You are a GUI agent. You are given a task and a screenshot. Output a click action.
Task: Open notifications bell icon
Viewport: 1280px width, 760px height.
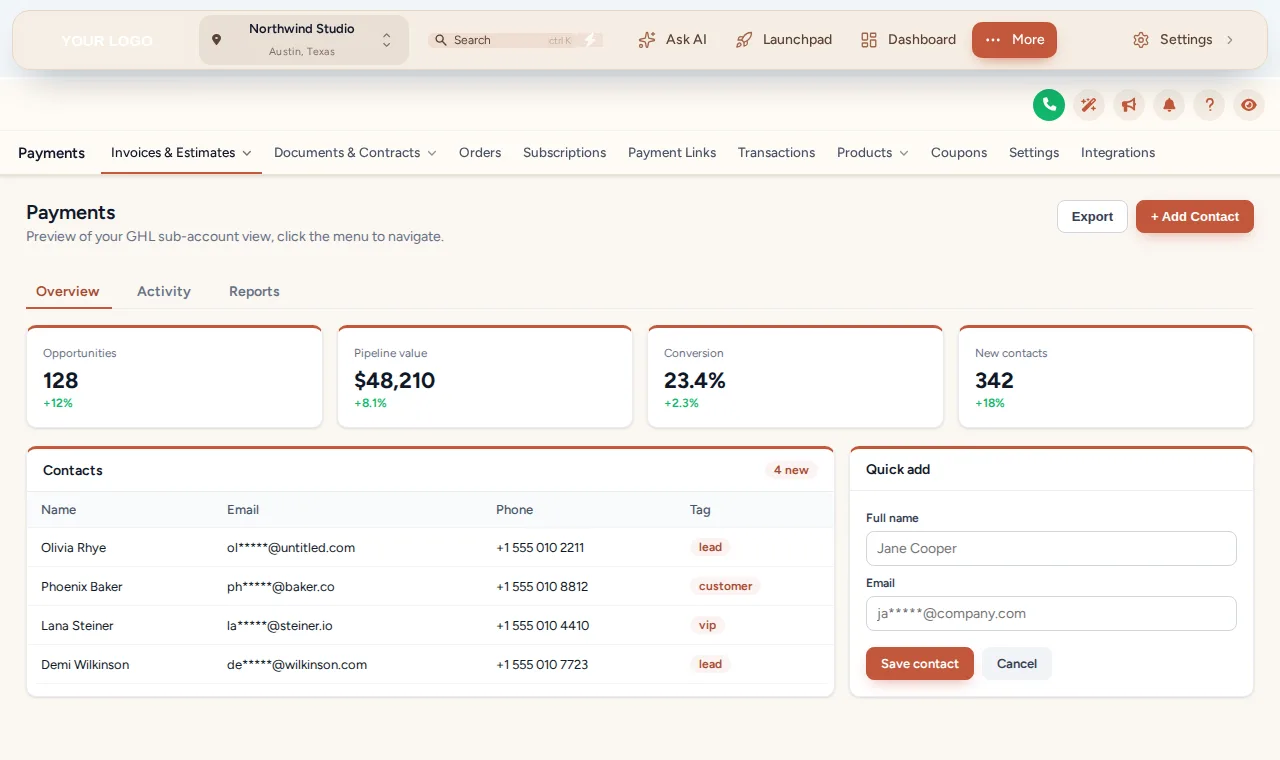(1169, 105)
